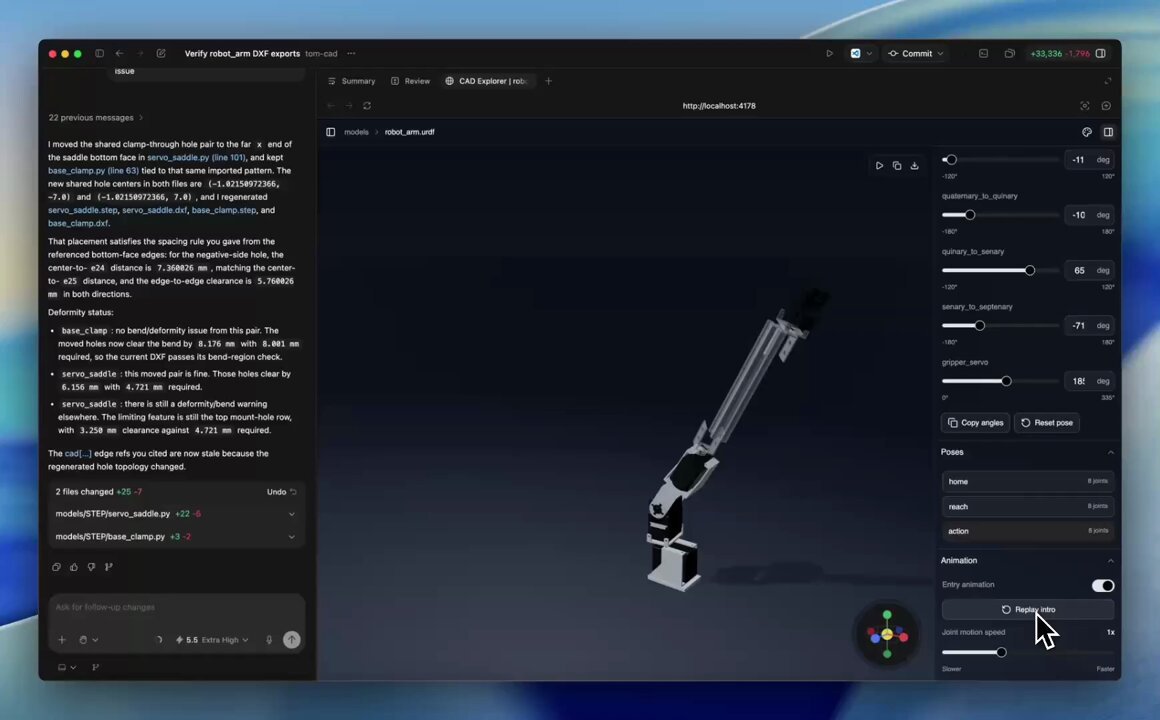Screen dimensions: 1160x720
Task: Add an attachment with the plus icon
Action: 62,639
